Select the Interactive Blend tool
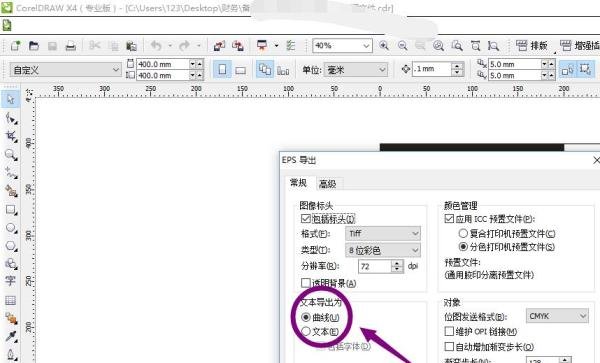The image size is (600, 363). point(11,318)
